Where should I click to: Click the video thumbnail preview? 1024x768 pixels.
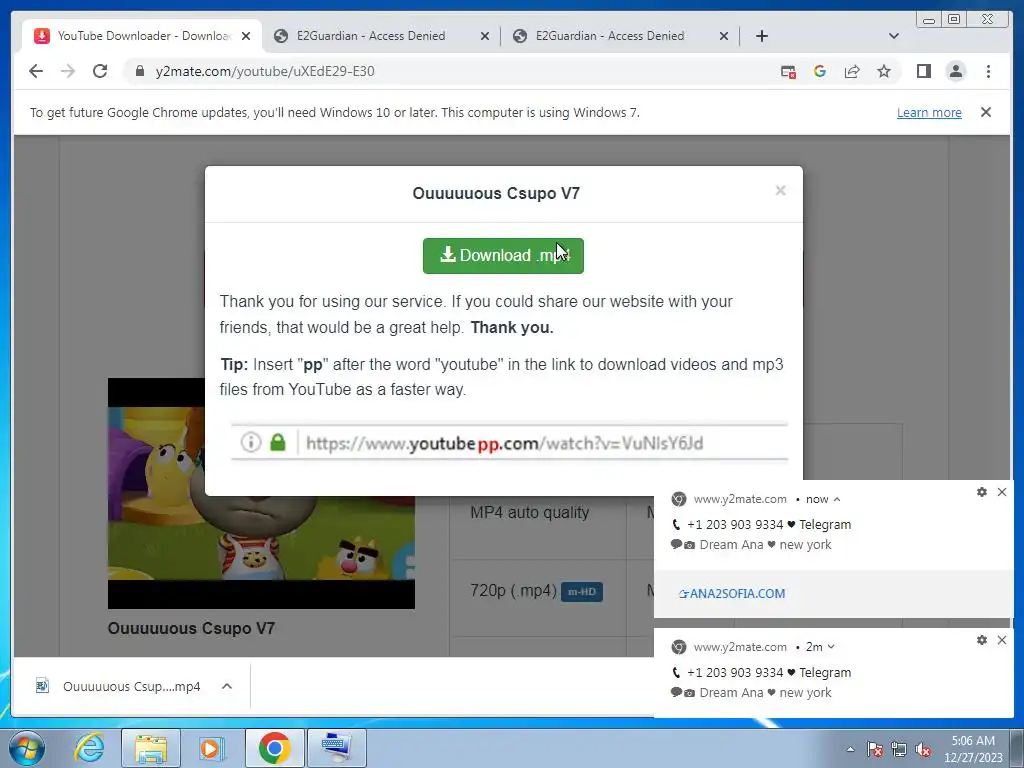coord(261,493)
